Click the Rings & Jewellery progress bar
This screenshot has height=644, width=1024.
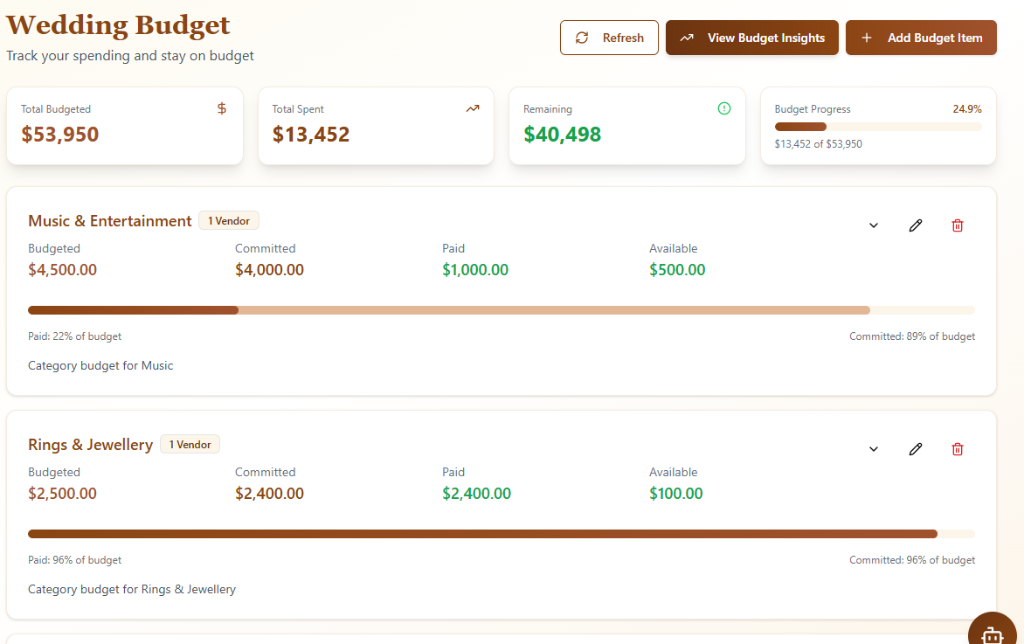501,534
